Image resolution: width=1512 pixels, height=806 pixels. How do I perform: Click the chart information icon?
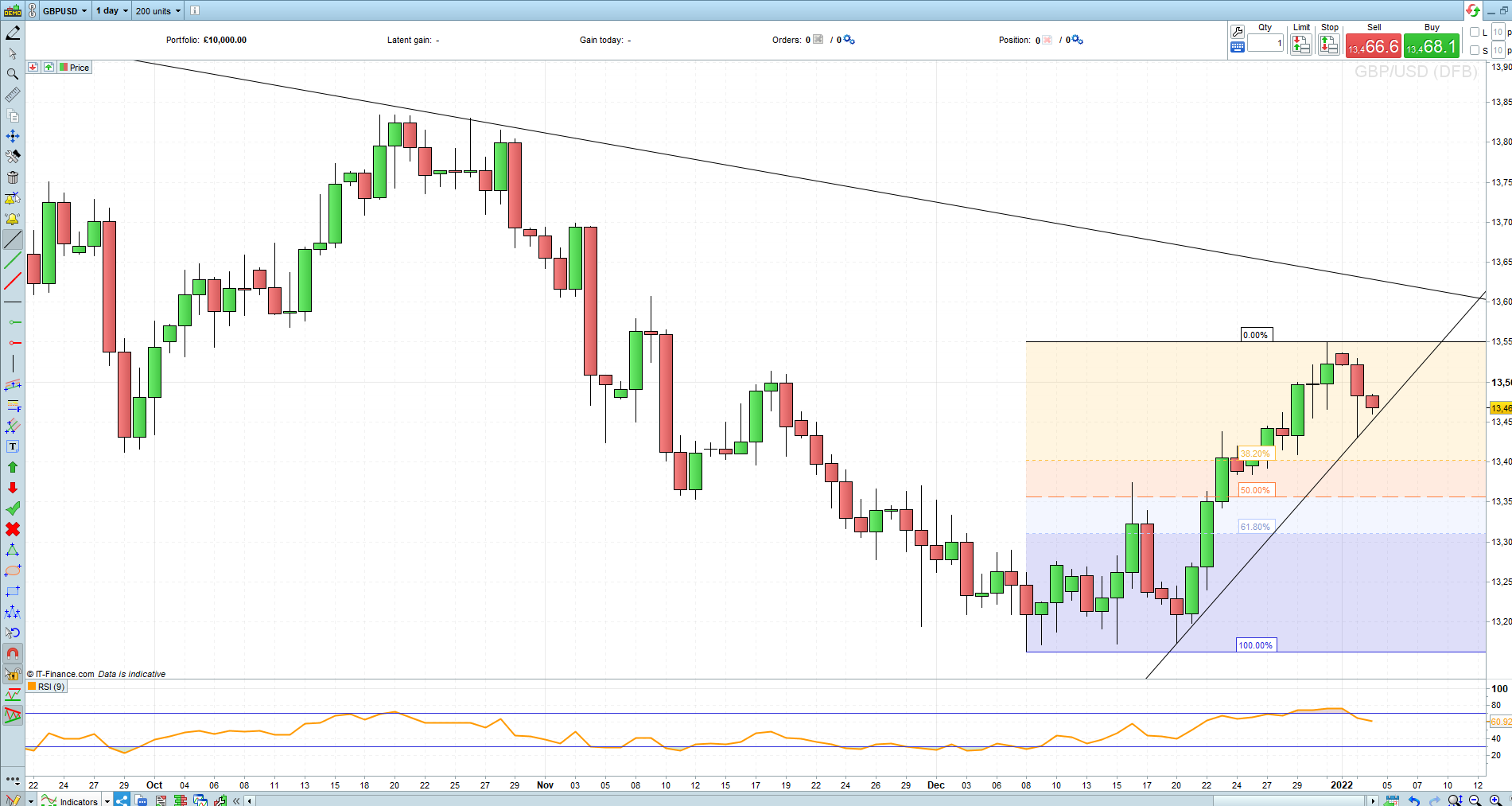click(195, 11)
